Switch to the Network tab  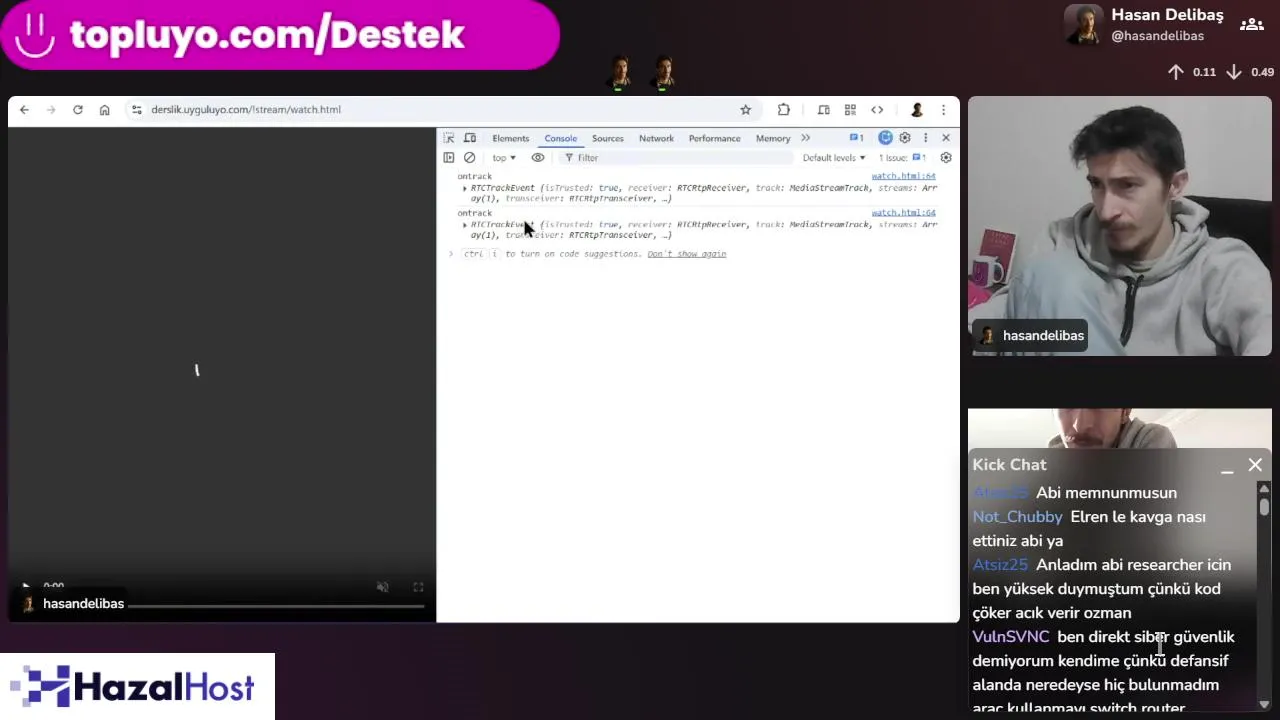pos(656,138)
